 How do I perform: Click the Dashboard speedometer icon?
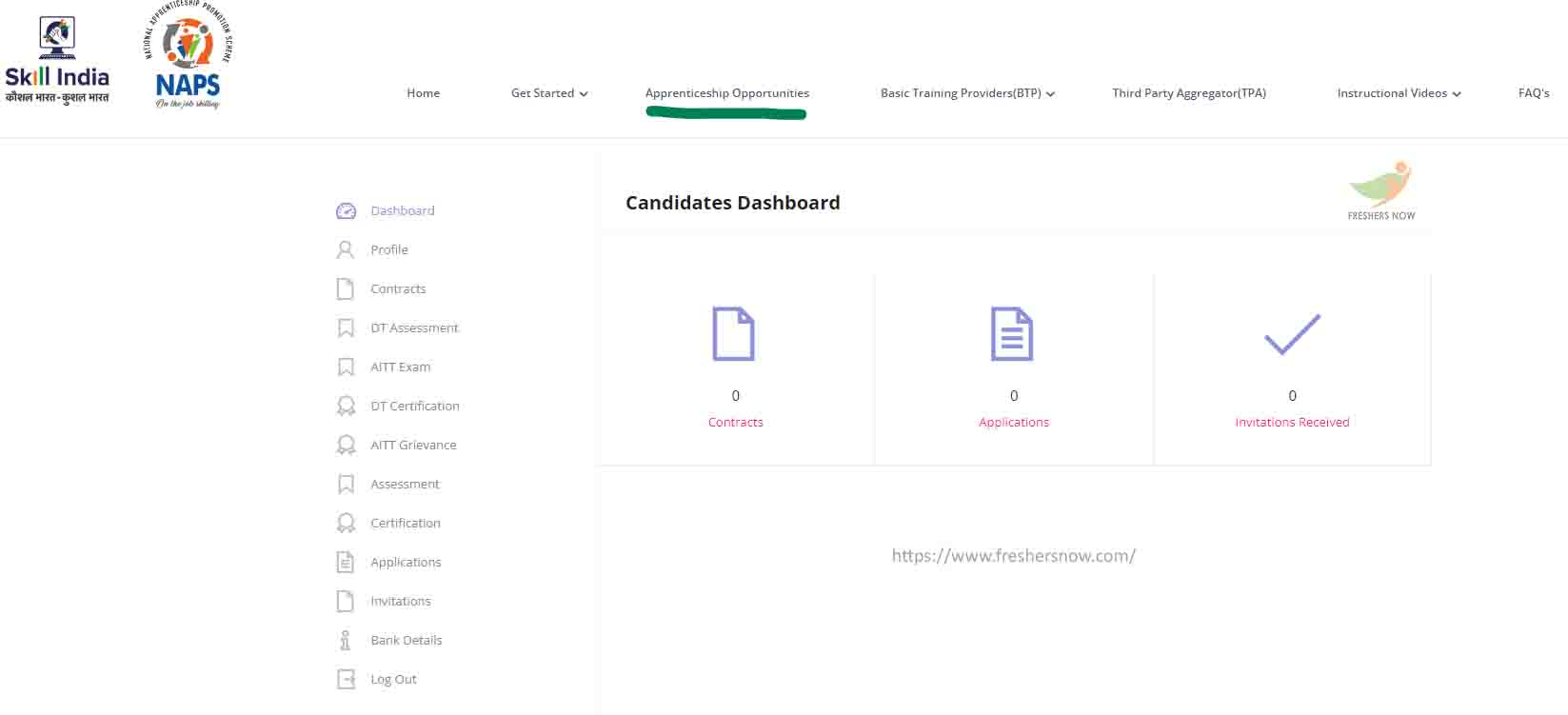(346, 211)
